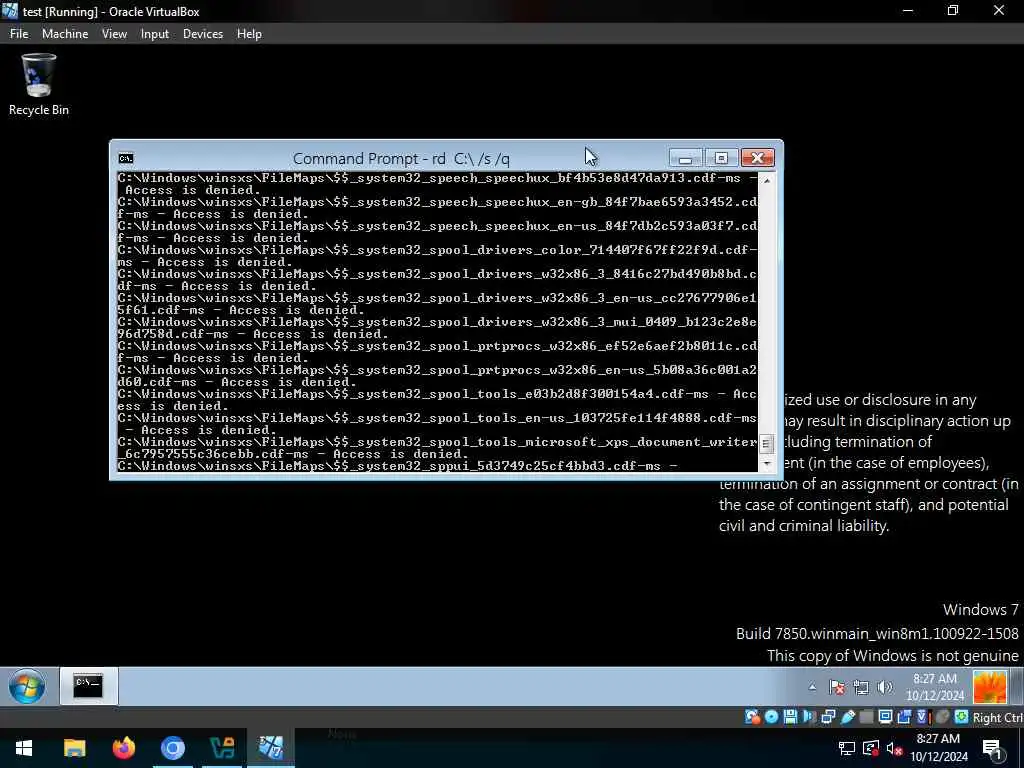The height and width of the screenshot is (768, 1024).
Task: Click the guest clock showing 8:27 AM
Action: [935, 687]
